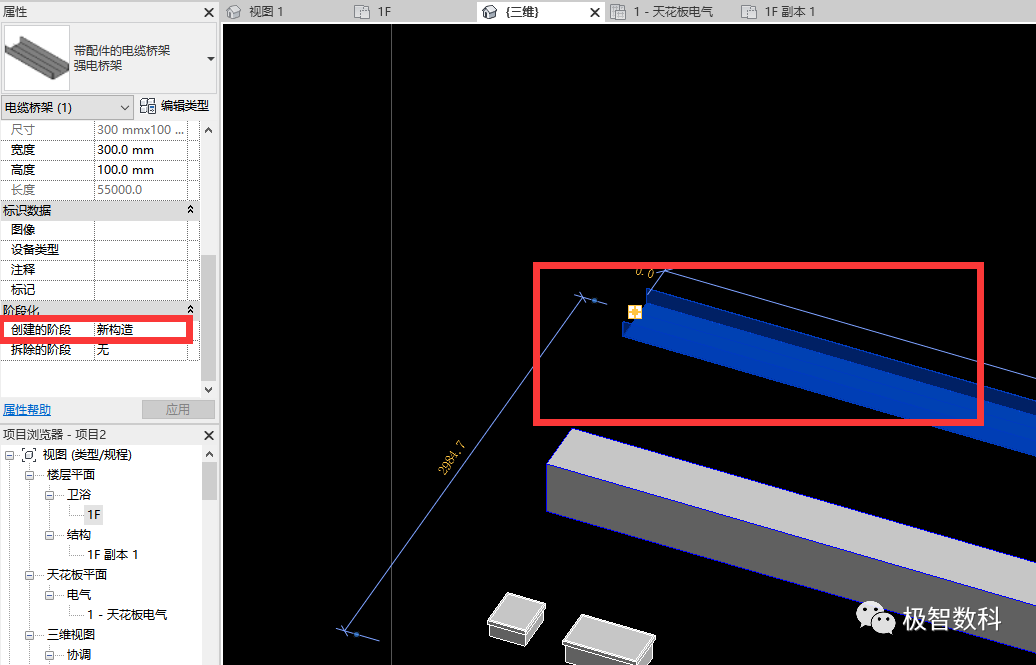Click the 编辑类型 edit type icon
This screenshot has width=1036, height=665.
click(149, 106)
